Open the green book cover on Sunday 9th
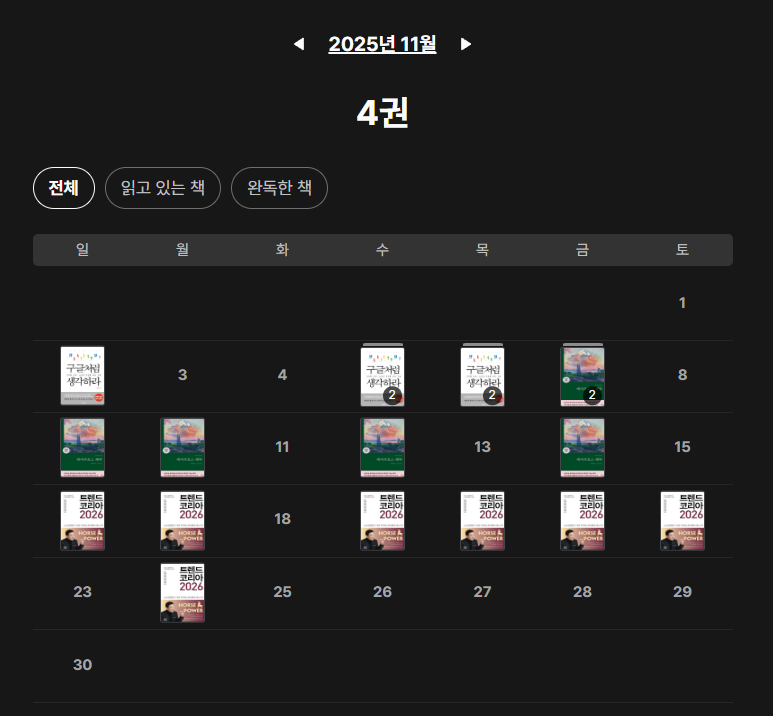The image size is (773, 716). click(x=82, y=448)
